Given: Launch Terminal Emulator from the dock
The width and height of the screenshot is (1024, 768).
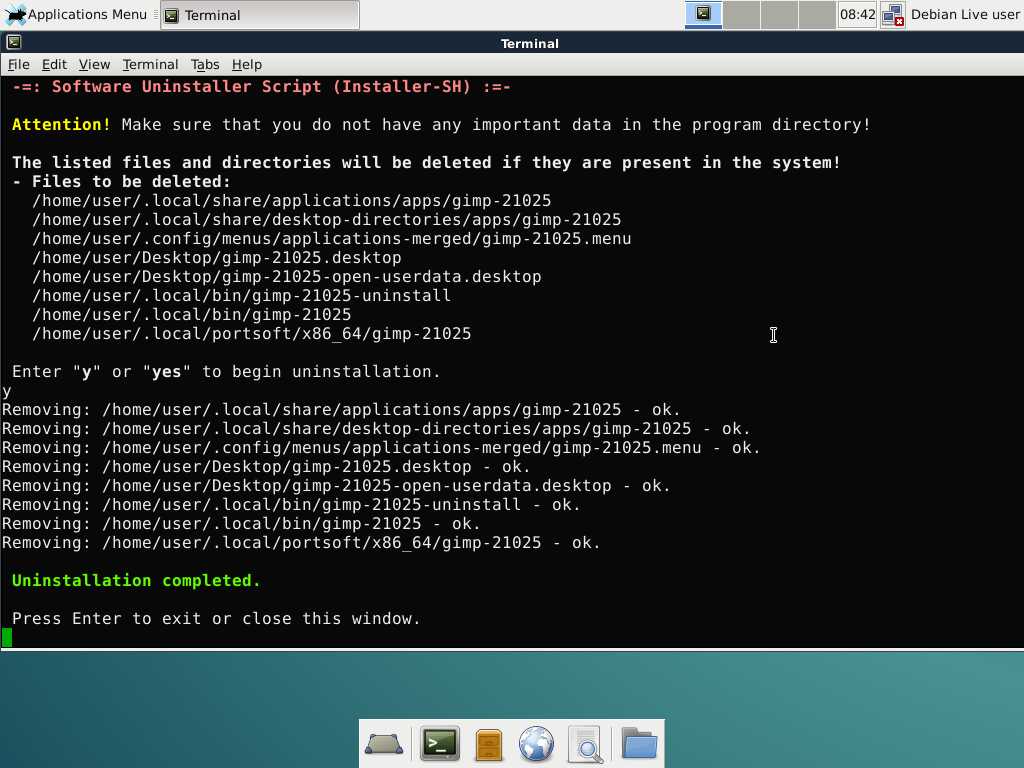Looking at the screenshot, I should pos(440,744).
